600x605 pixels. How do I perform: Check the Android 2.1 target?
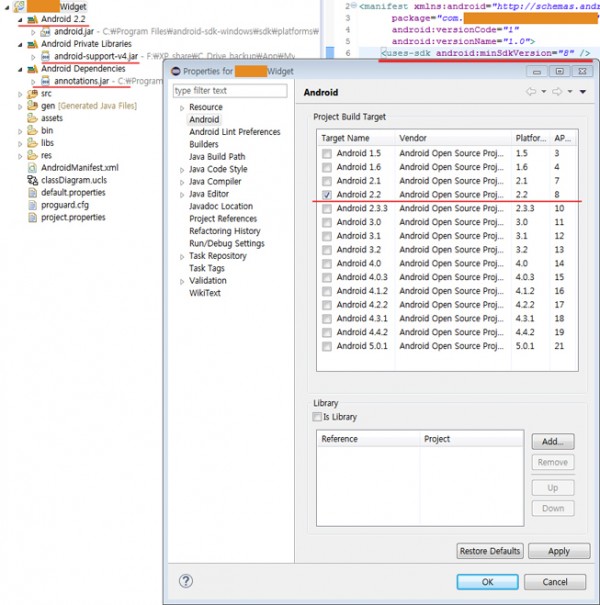pos(327,181)
